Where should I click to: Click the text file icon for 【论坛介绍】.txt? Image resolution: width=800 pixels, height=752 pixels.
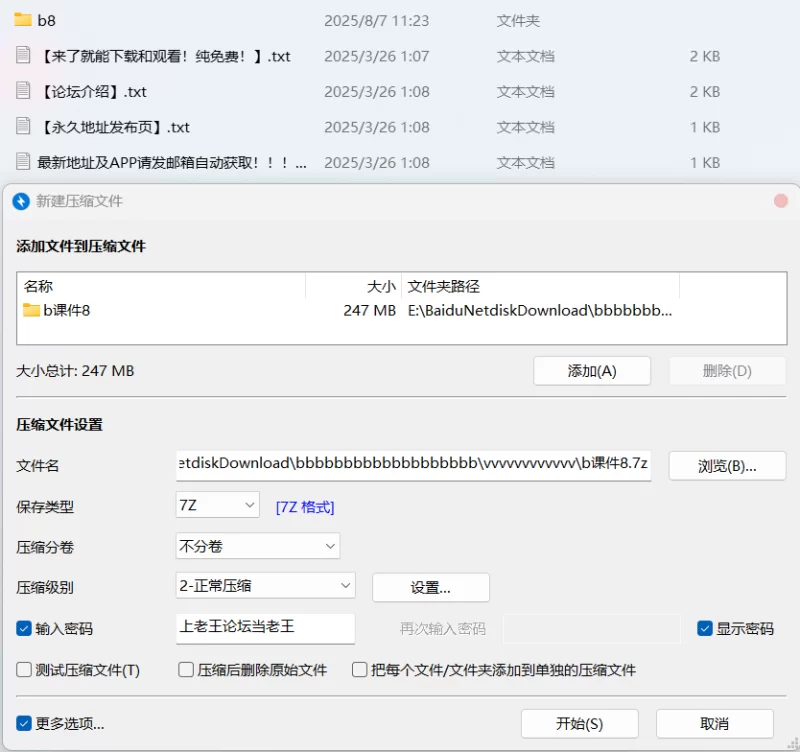pos(22,91)
